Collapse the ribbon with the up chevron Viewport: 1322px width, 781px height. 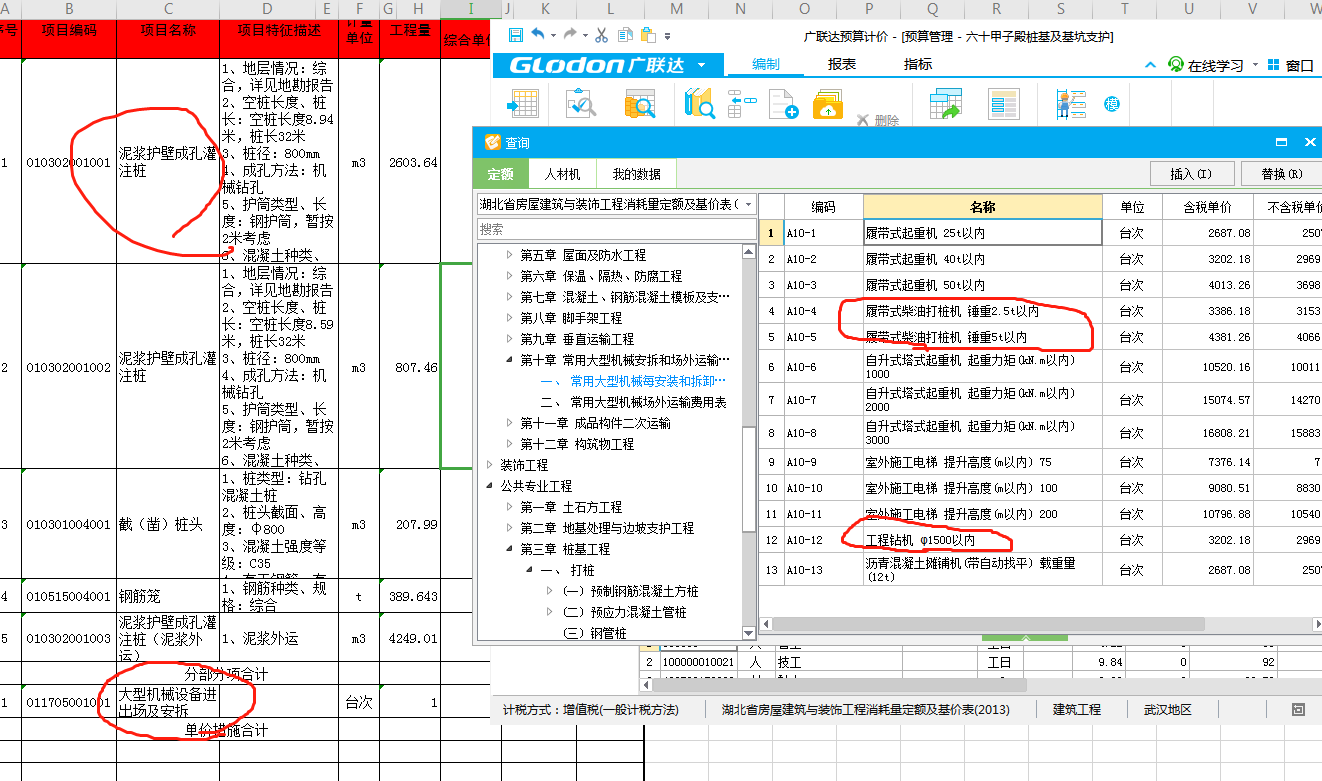click(x=1151, y=65)
